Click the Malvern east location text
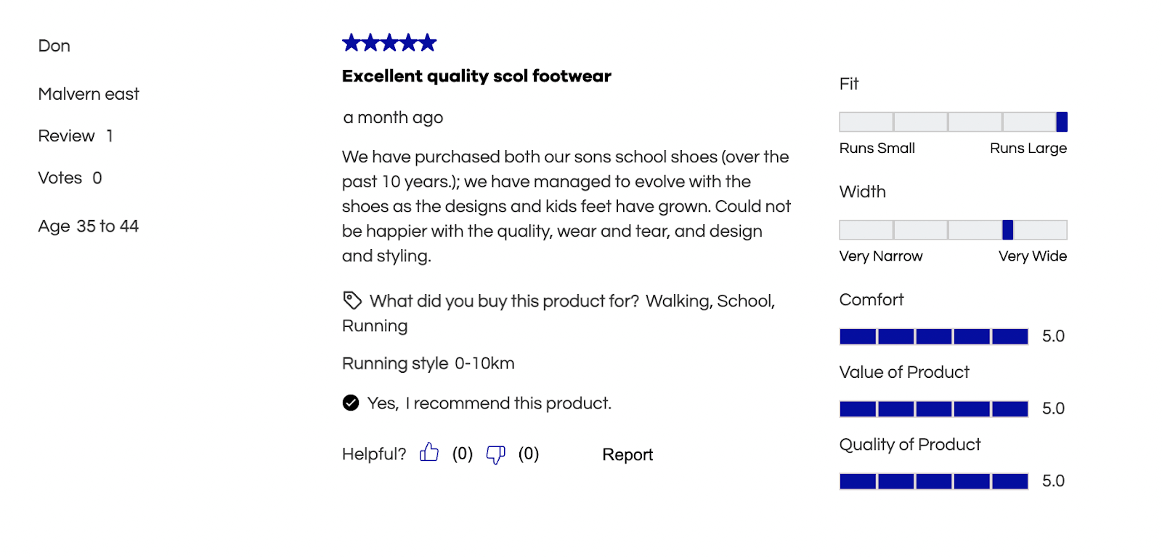The width and height of the screenshot is (1162, 557). click(x=89, y=94)
